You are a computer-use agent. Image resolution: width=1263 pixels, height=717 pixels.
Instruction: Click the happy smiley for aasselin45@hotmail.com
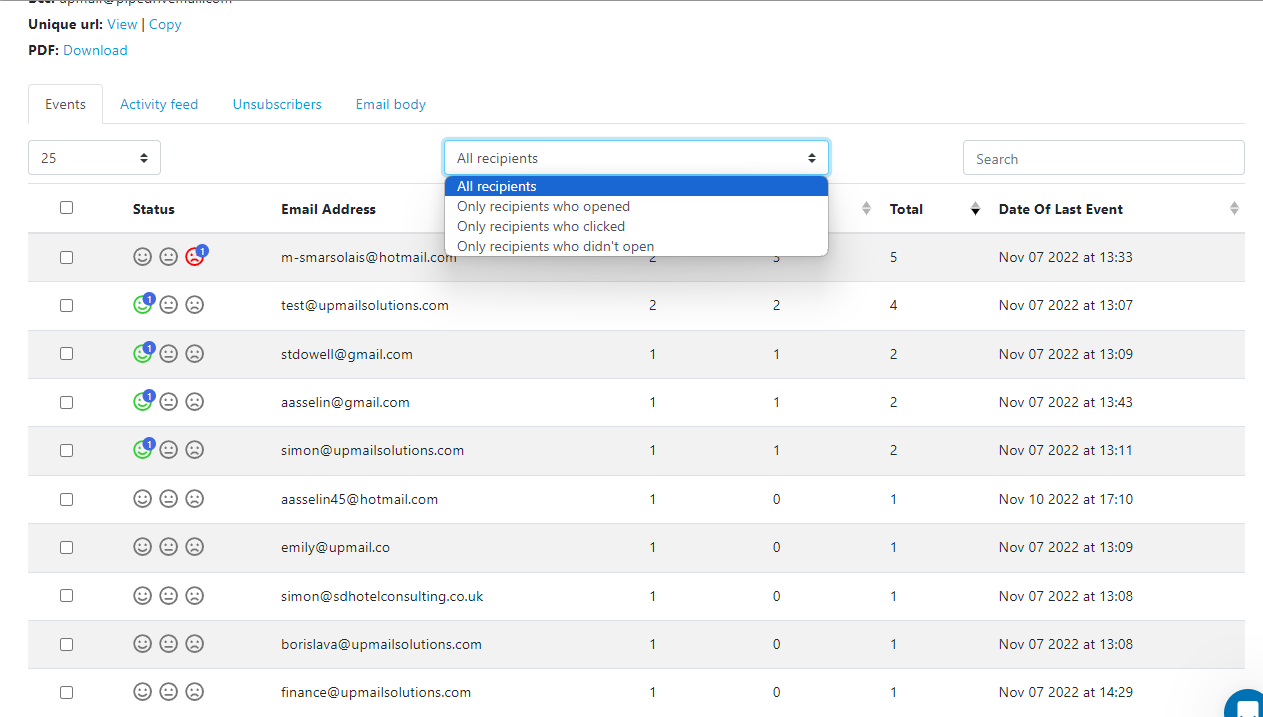[142, 499]
